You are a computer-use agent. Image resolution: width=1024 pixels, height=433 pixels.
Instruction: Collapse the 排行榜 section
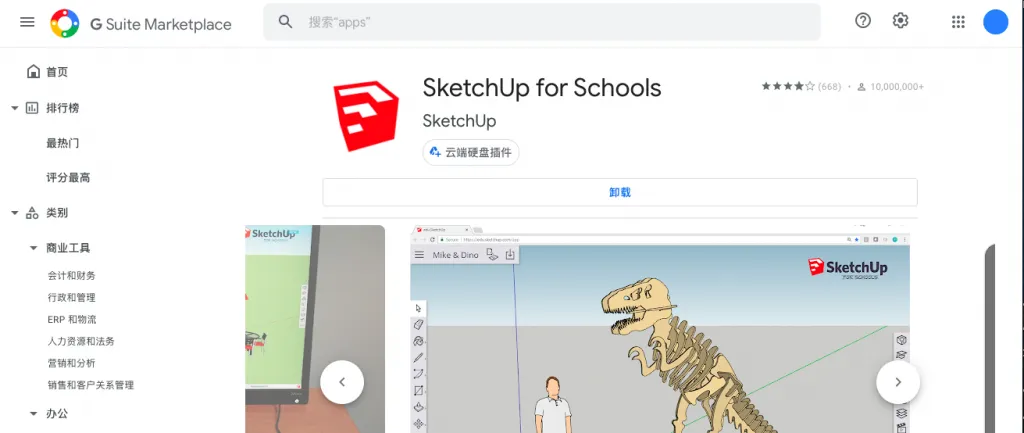pyautogui.click(x=14, y=108)
